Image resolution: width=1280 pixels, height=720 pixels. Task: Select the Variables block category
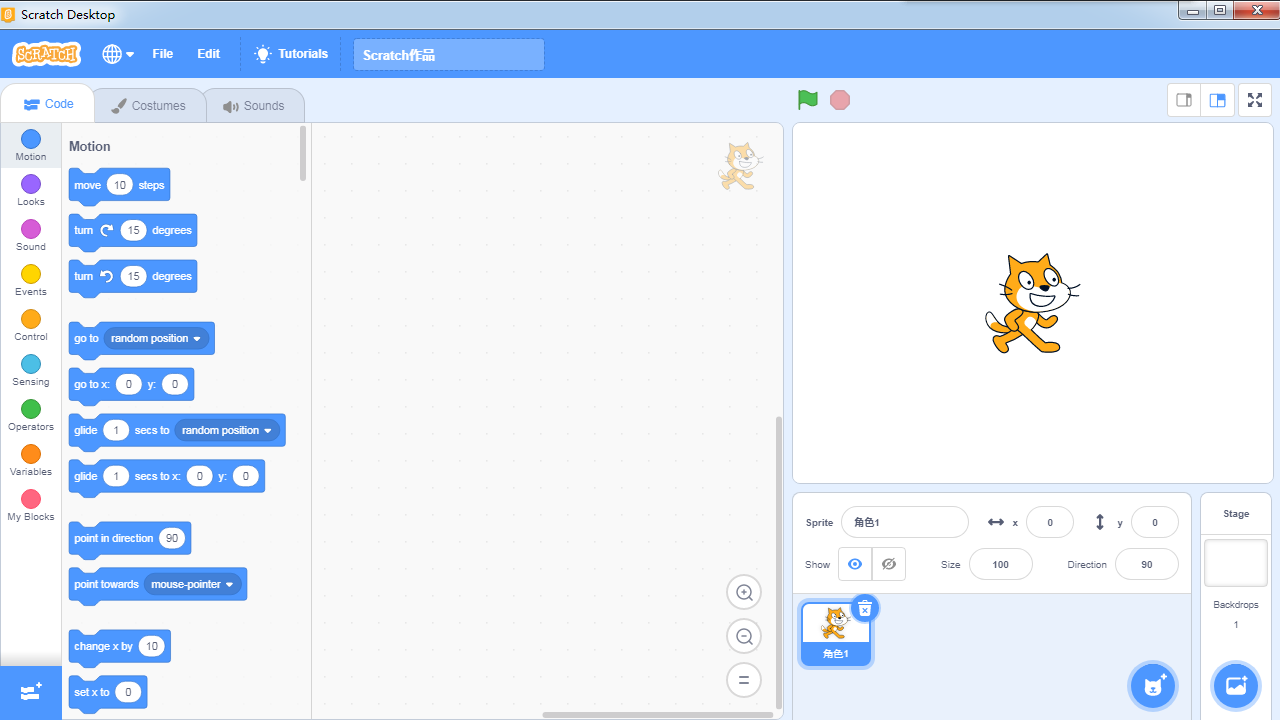pos(31,460)
